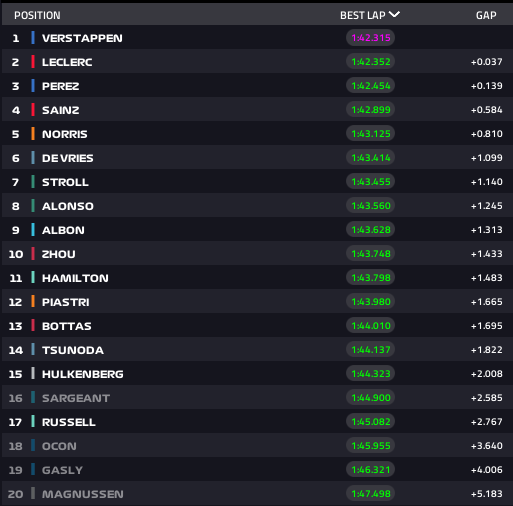Open the GASLY driver entry
This screenshot has width=513, height=506.
257,470
